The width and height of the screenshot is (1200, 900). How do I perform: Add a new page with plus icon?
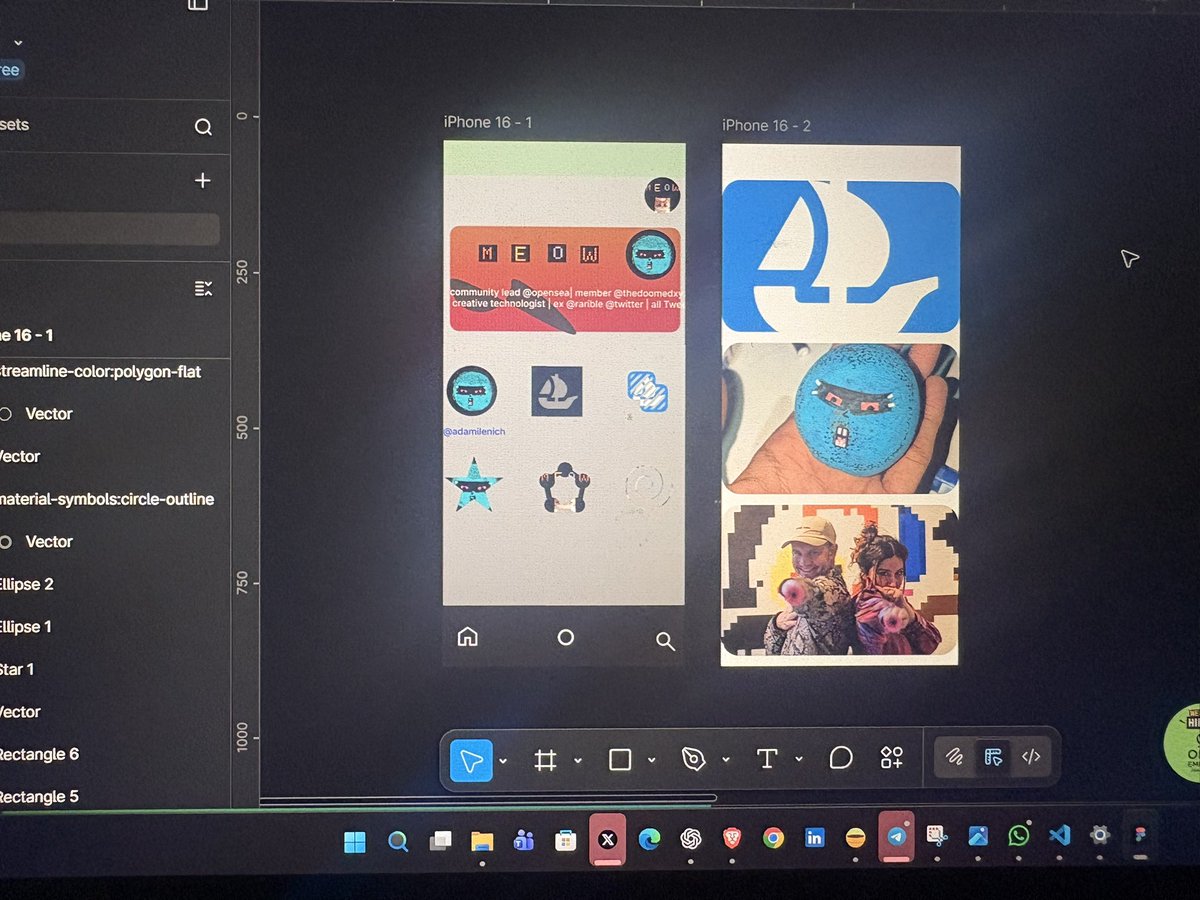[x=203, y=181]
